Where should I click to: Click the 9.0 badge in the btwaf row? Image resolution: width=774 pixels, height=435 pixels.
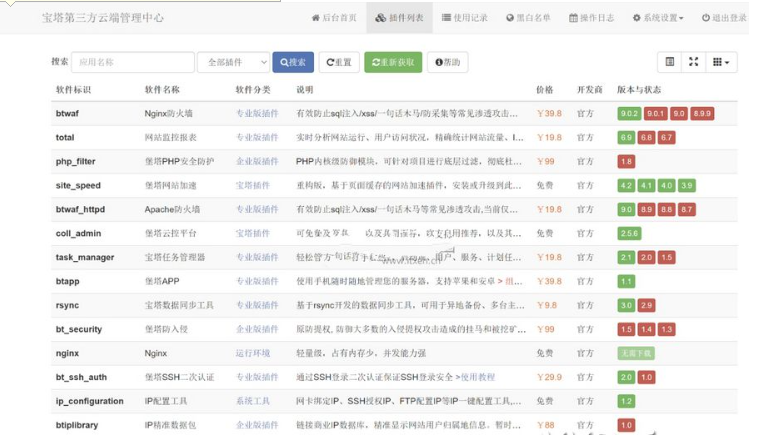(x=679, y=114)
